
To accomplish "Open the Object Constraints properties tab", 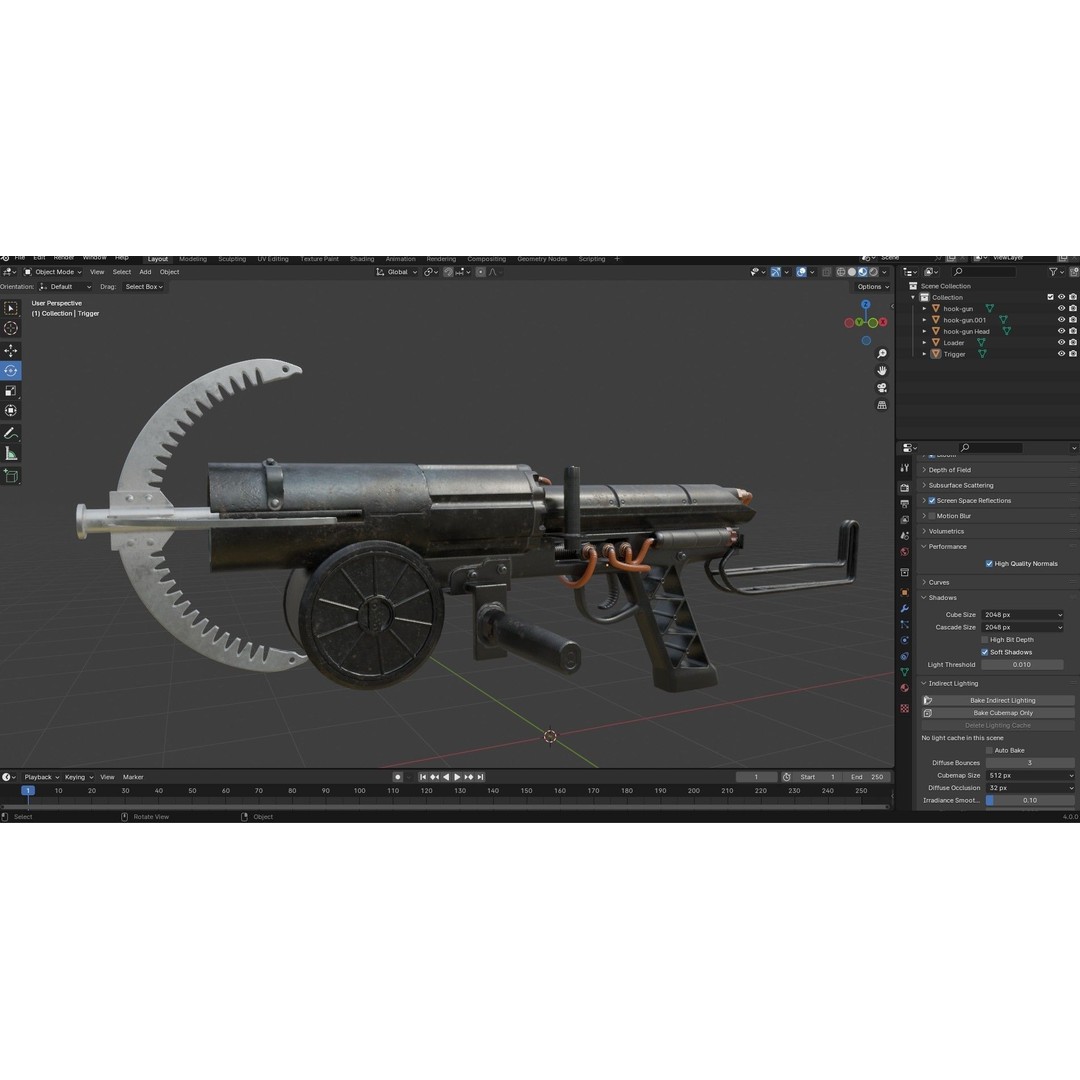I will 904,656.
